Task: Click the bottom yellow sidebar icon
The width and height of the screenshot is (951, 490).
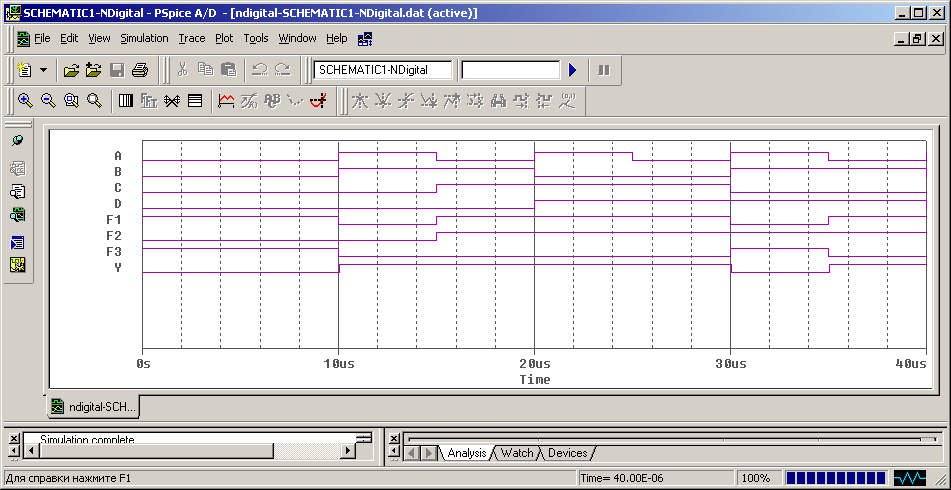Action: [x=18, y=265]
